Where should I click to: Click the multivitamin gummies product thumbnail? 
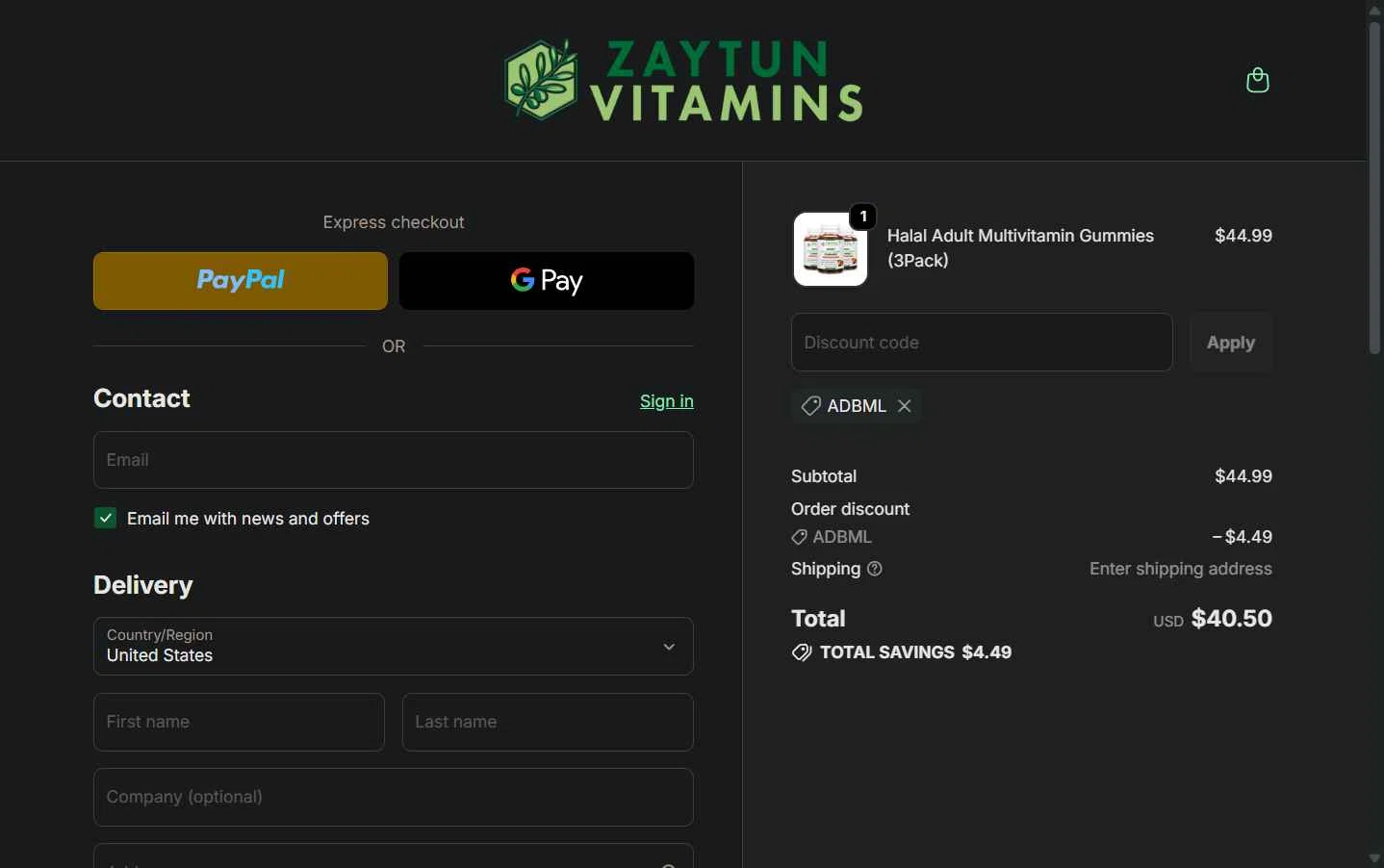831,249
